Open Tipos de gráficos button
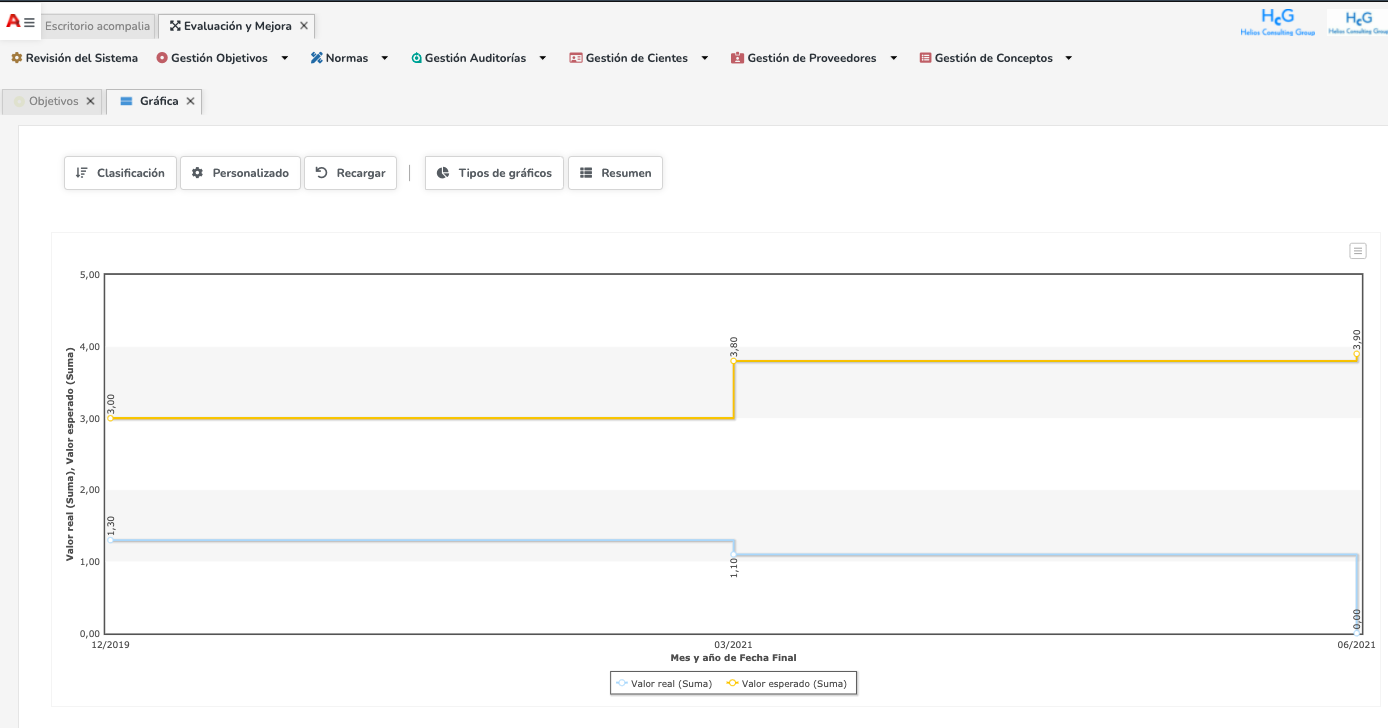The height and width of the screenshot is (728, 1388). (x=494, y=173)
